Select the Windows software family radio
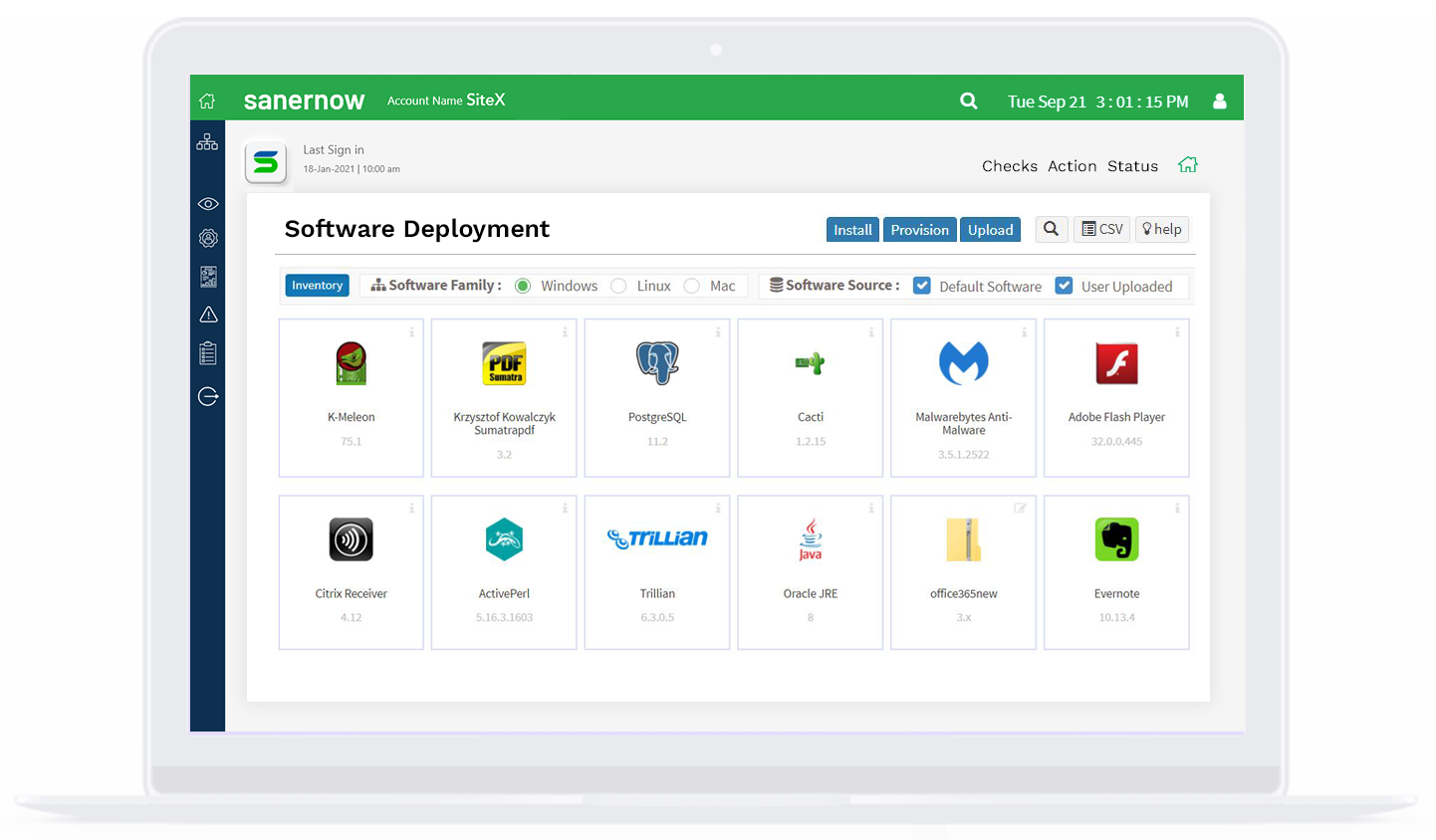This screenshot has height=840, width=1436. coord(523,286)
